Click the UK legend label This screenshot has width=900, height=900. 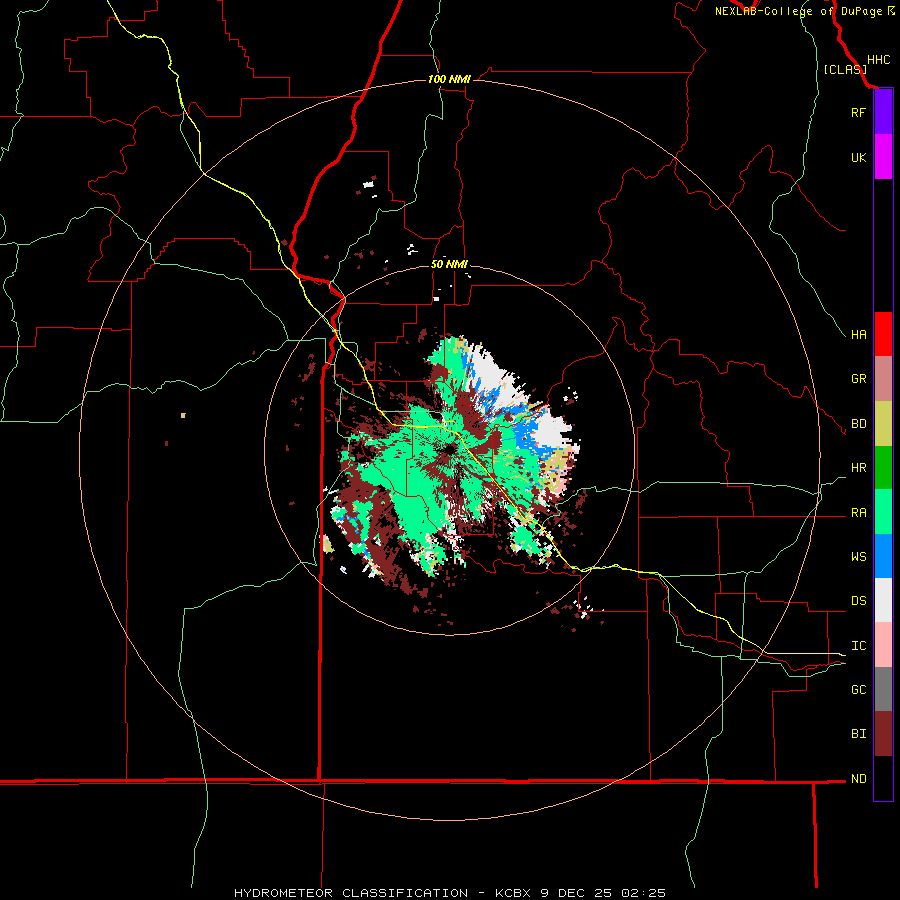coord(858,157)
